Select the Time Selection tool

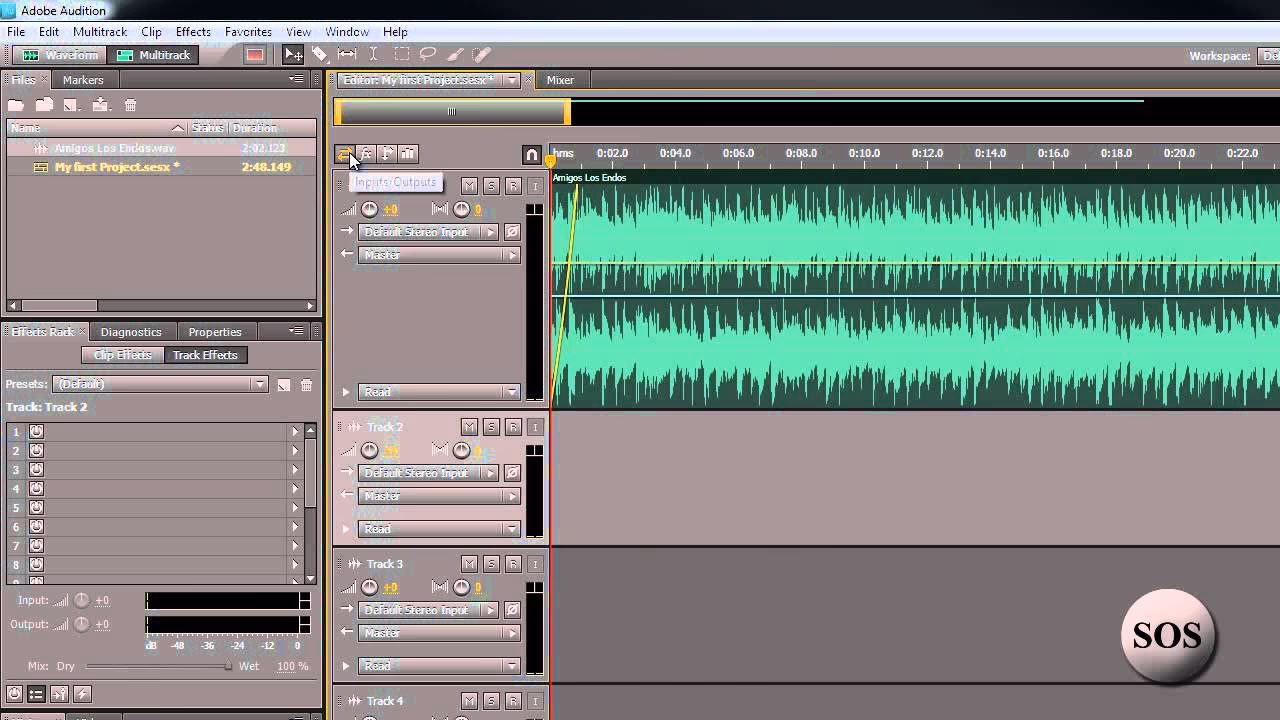(x=374, y=55)
